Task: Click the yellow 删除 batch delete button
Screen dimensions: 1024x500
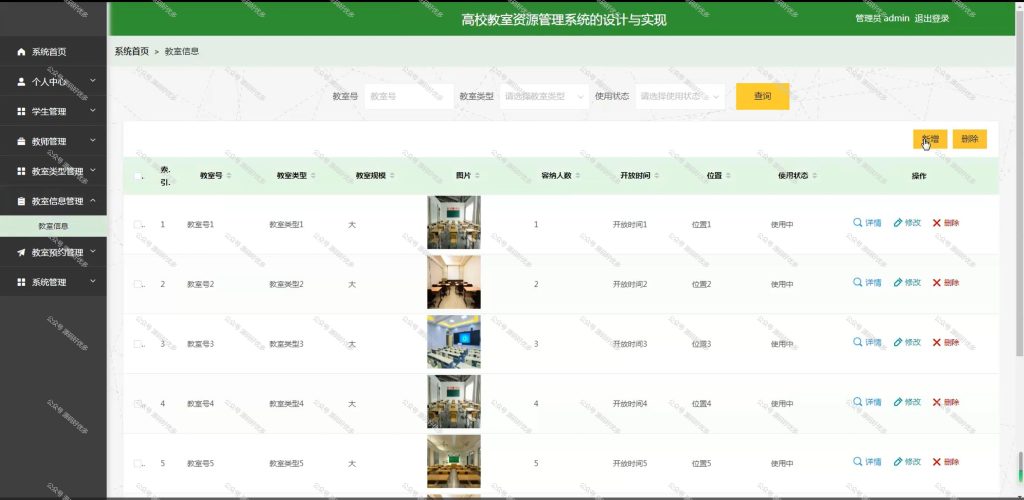Action: pos(970,139)
